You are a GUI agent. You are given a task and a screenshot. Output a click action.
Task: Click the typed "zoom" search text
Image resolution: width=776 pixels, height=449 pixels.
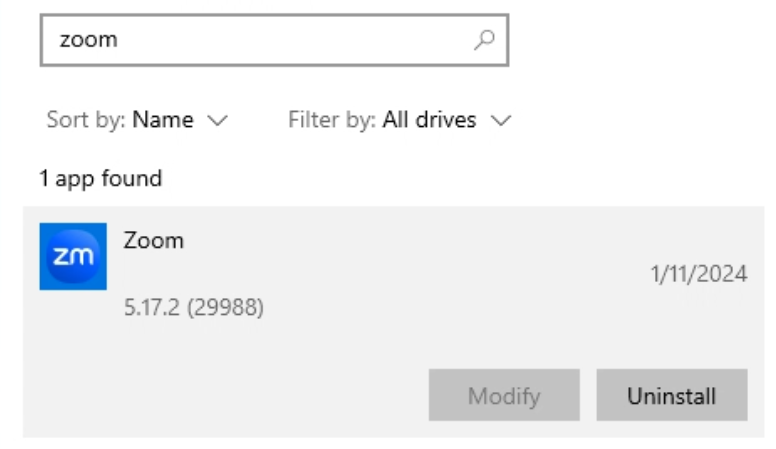[x=89, y=40]
